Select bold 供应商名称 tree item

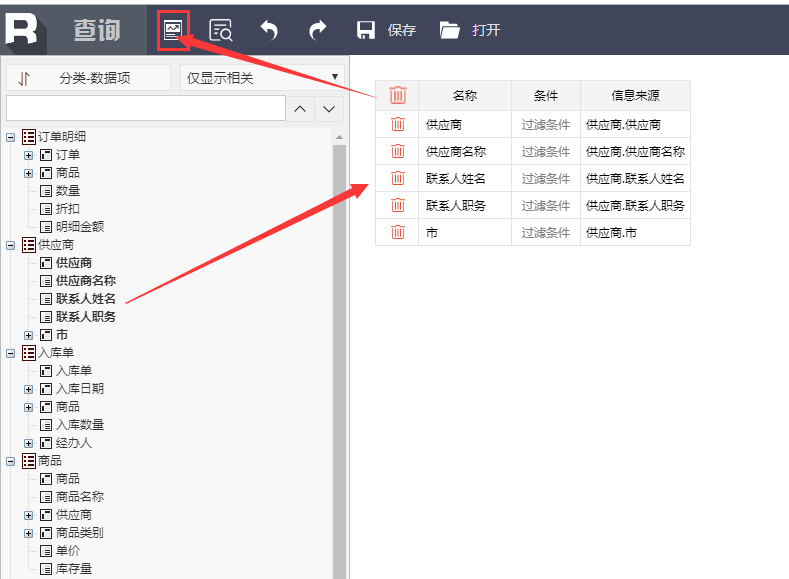tap(86, 281)
